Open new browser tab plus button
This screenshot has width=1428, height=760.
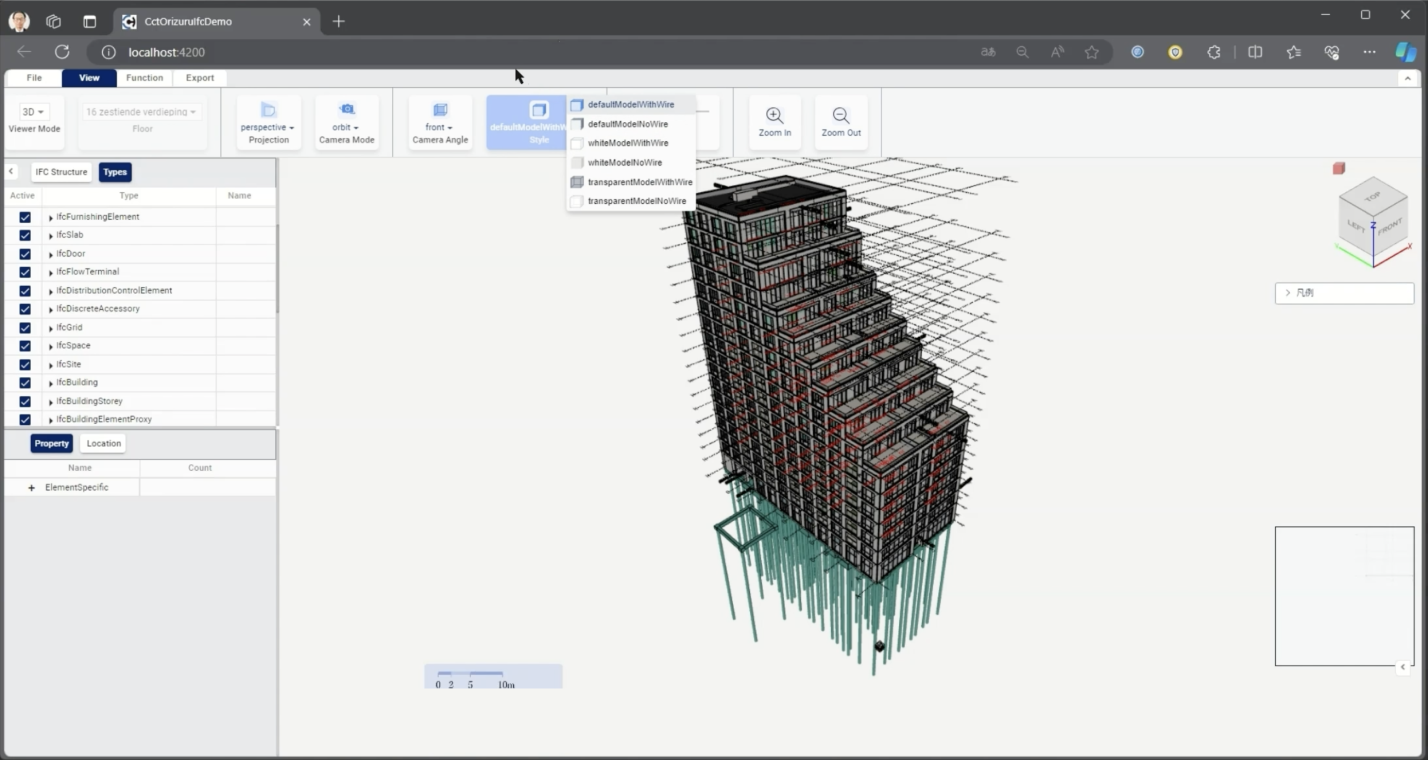pyautogui.click(x=339, y=21)
